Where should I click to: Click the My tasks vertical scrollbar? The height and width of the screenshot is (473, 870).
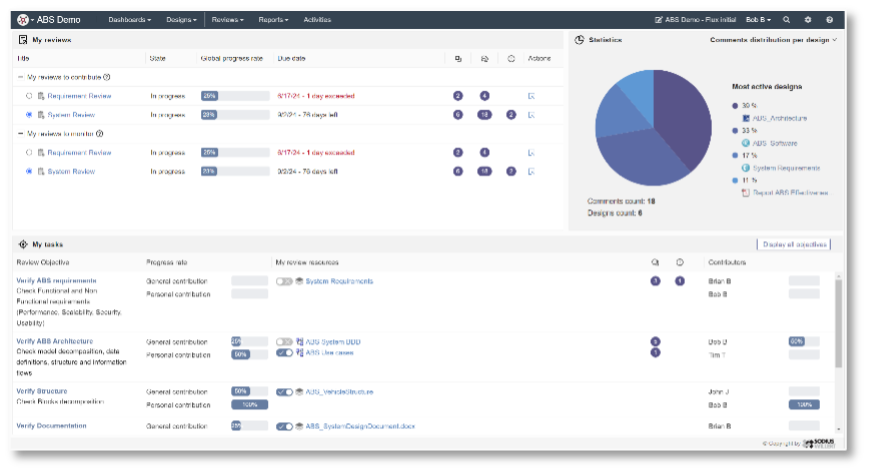838,323
